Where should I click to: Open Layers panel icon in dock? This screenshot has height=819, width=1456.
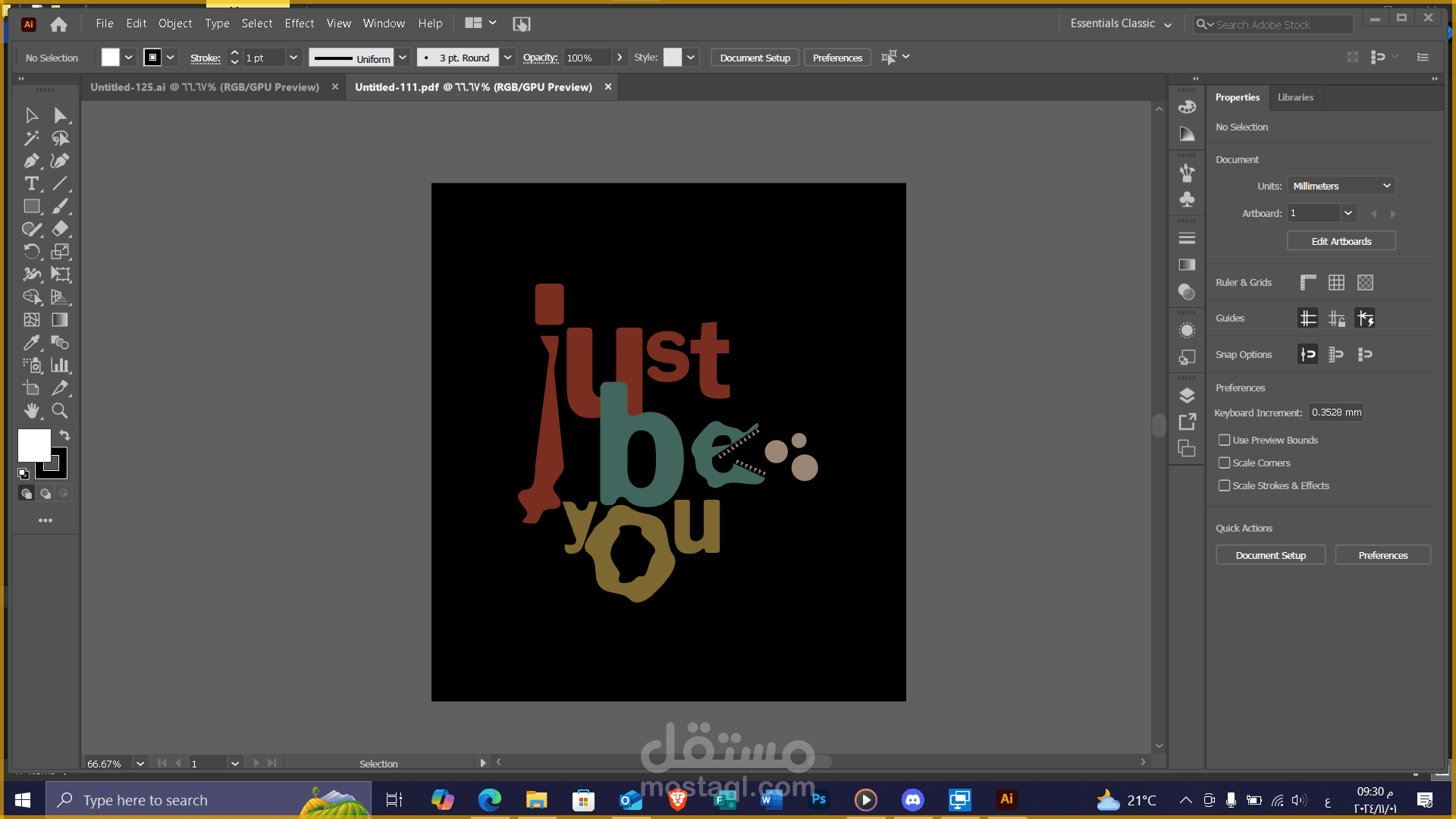pyautogui.click(x=1187, y=396)
